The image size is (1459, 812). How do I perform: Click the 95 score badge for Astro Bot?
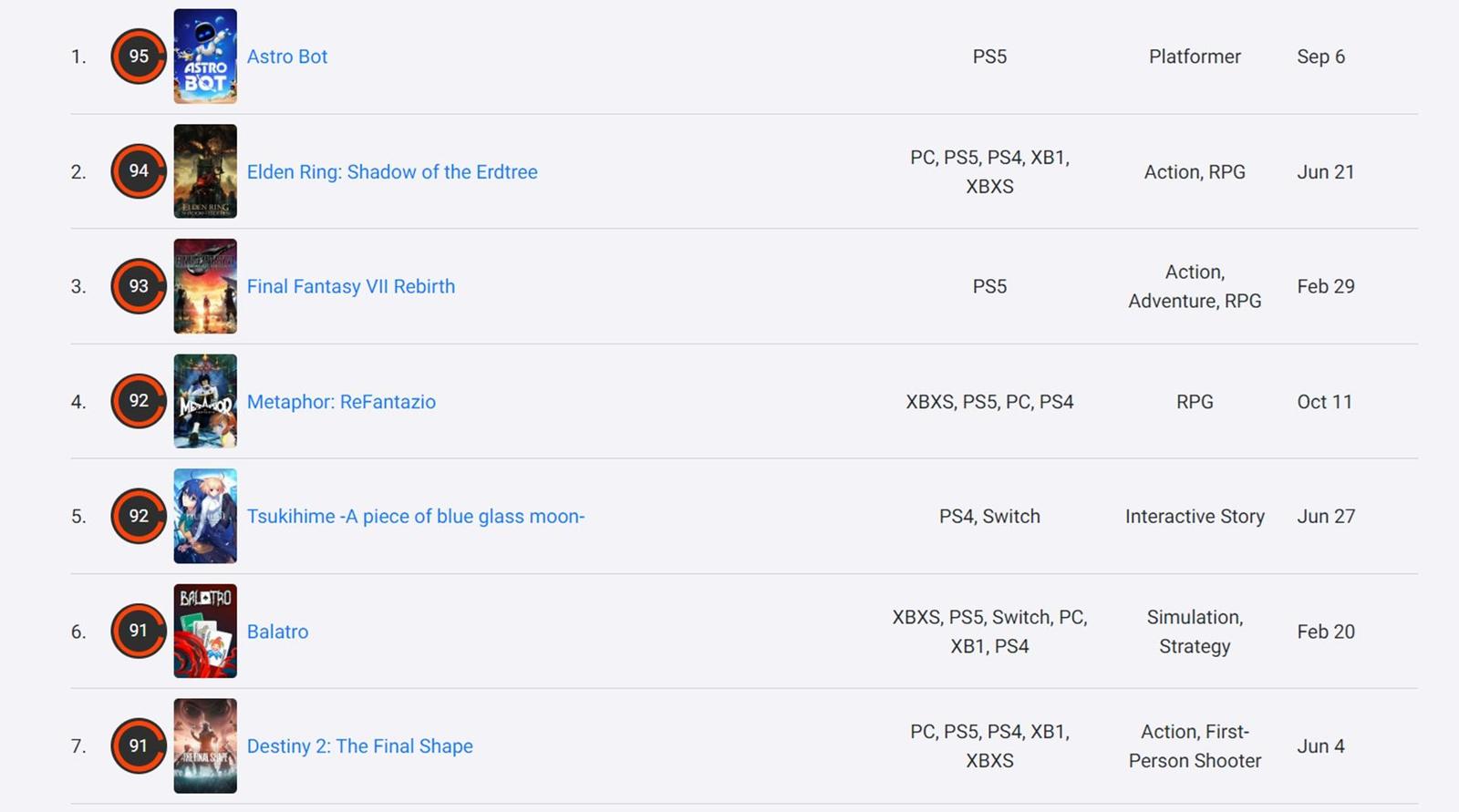click(x=139, y=57)
